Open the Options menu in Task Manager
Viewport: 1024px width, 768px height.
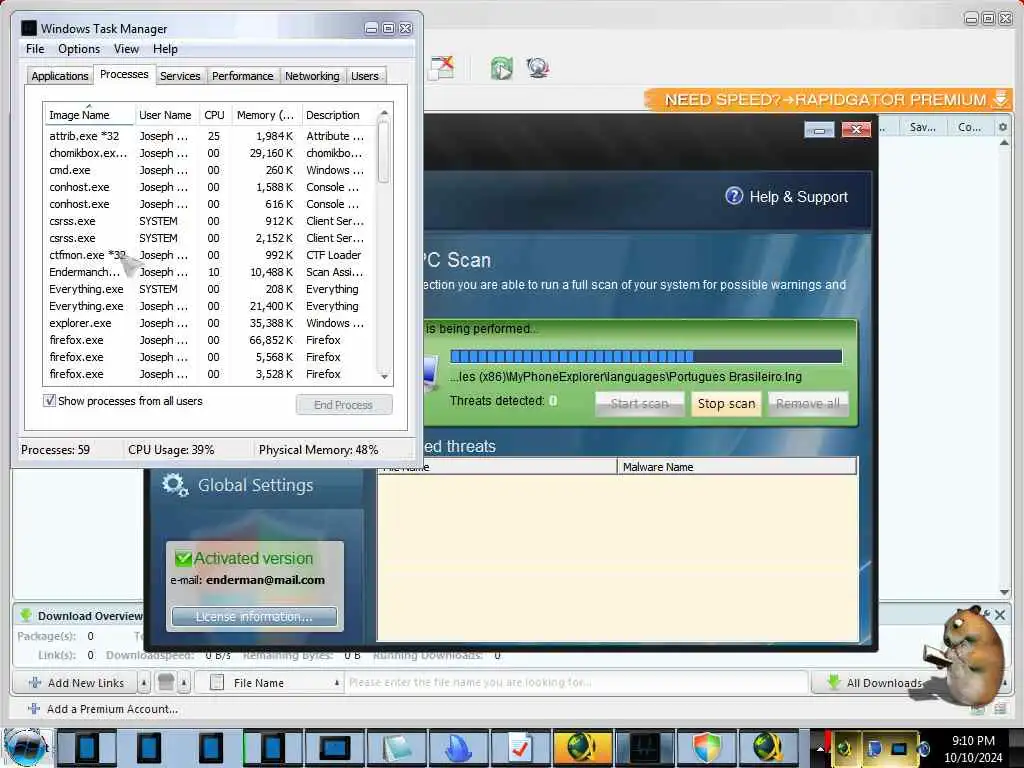tap(79, 49)
